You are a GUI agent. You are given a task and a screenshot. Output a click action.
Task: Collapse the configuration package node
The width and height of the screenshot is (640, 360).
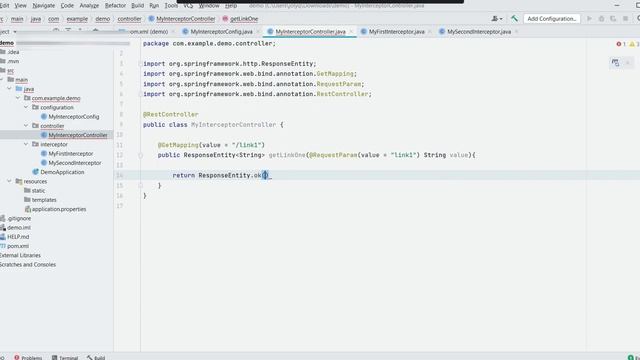coord(26,107)
